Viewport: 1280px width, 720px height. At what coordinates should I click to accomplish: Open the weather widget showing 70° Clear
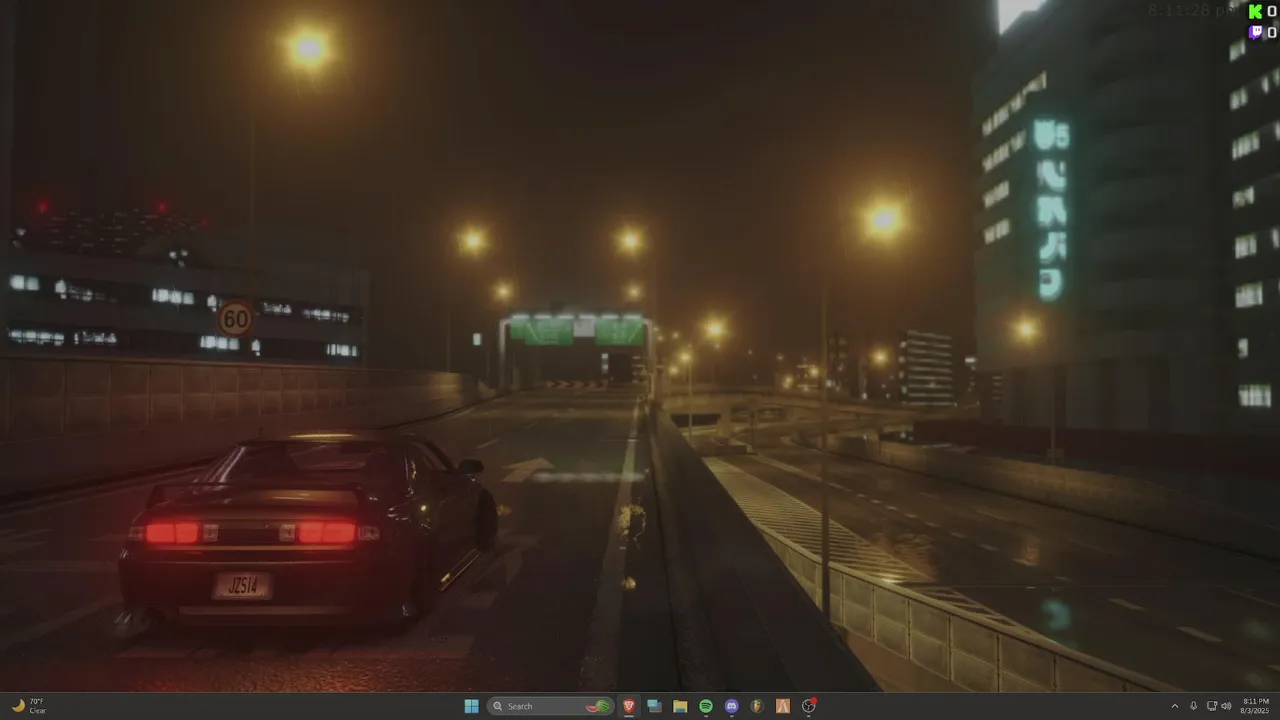29,706
